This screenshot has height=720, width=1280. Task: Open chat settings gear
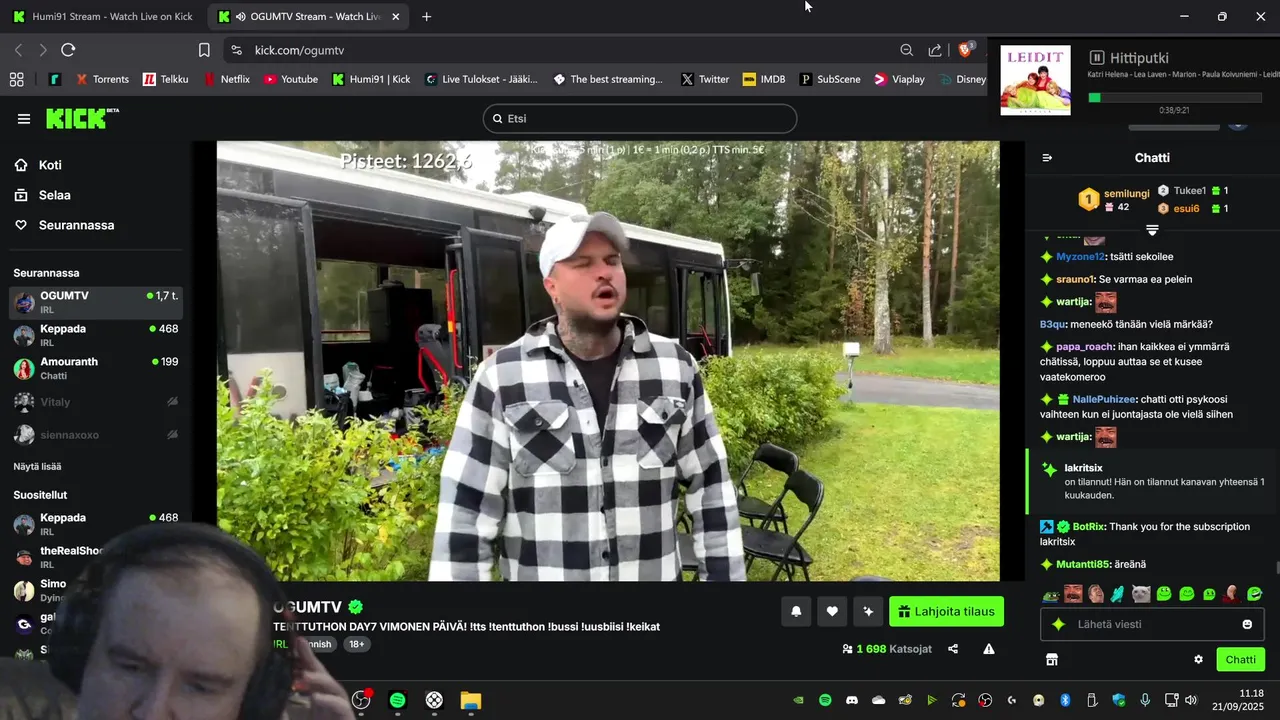point(1198,660)
